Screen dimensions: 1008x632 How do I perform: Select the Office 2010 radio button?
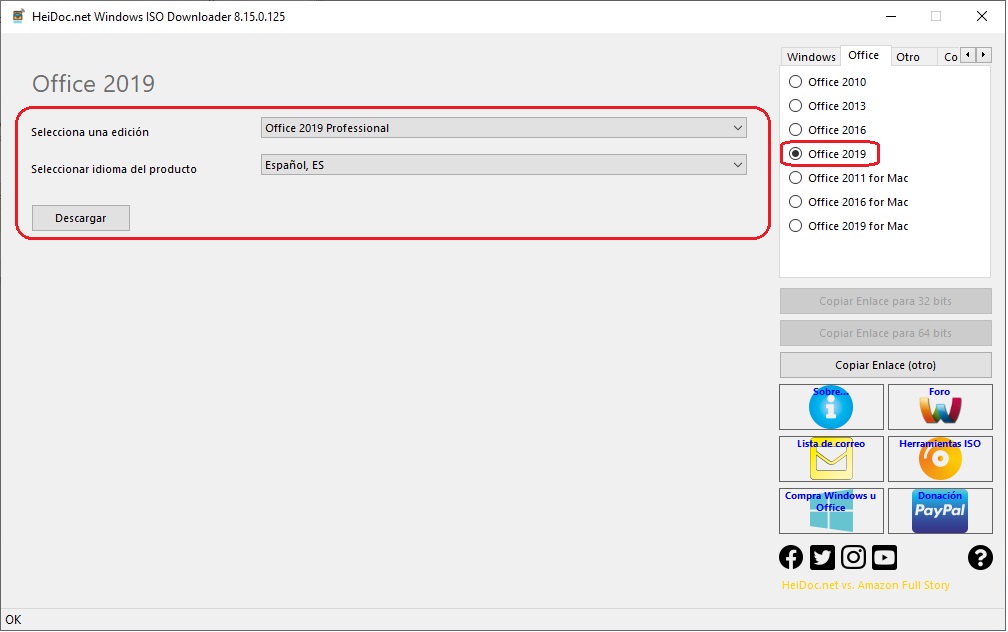click(x=796, y=82)
